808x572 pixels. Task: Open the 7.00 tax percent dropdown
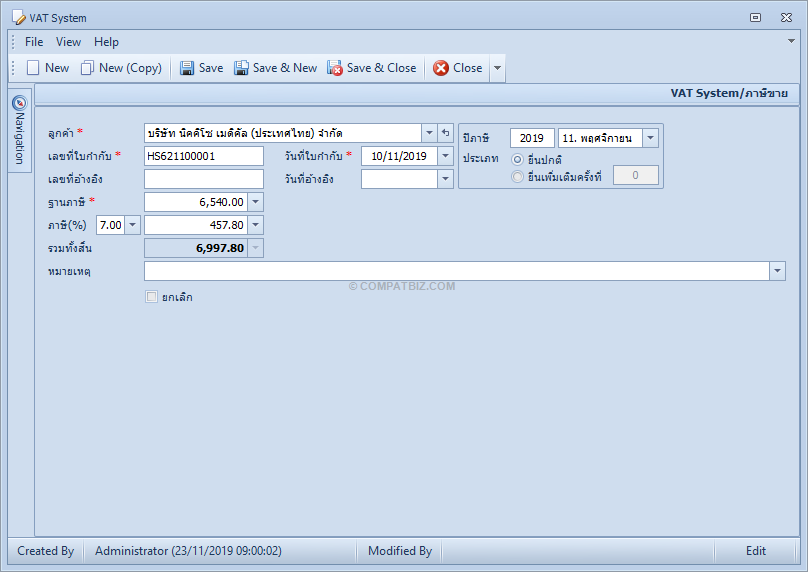coord(132,225)
